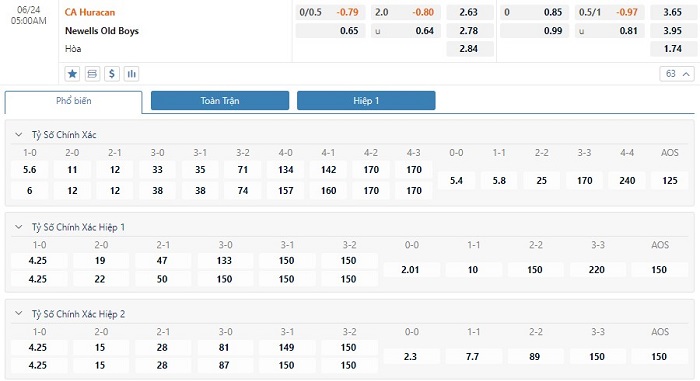The height and width of the screenshot is (381, 700).
Task: Click the dollar sign bet icon
Action: pyautogui.click(x=112, y=74)
